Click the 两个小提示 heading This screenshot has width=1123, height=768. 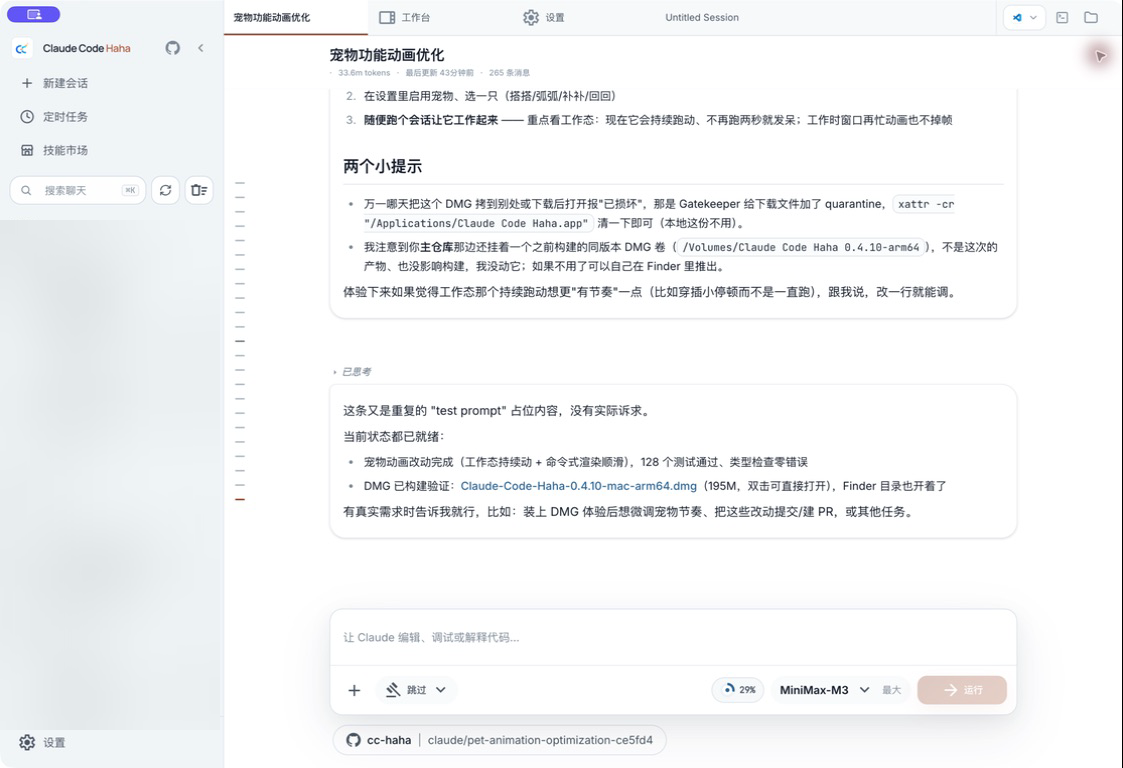coord(382,166)
